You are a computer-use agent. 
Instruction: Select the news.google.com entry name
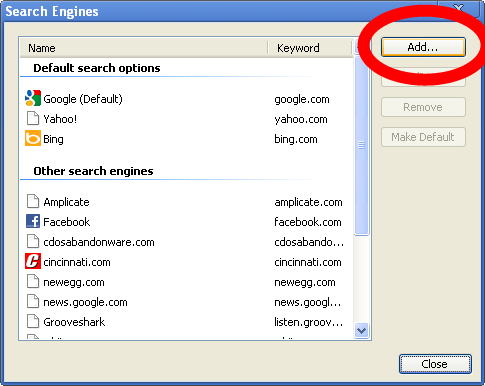click(85, 303)
